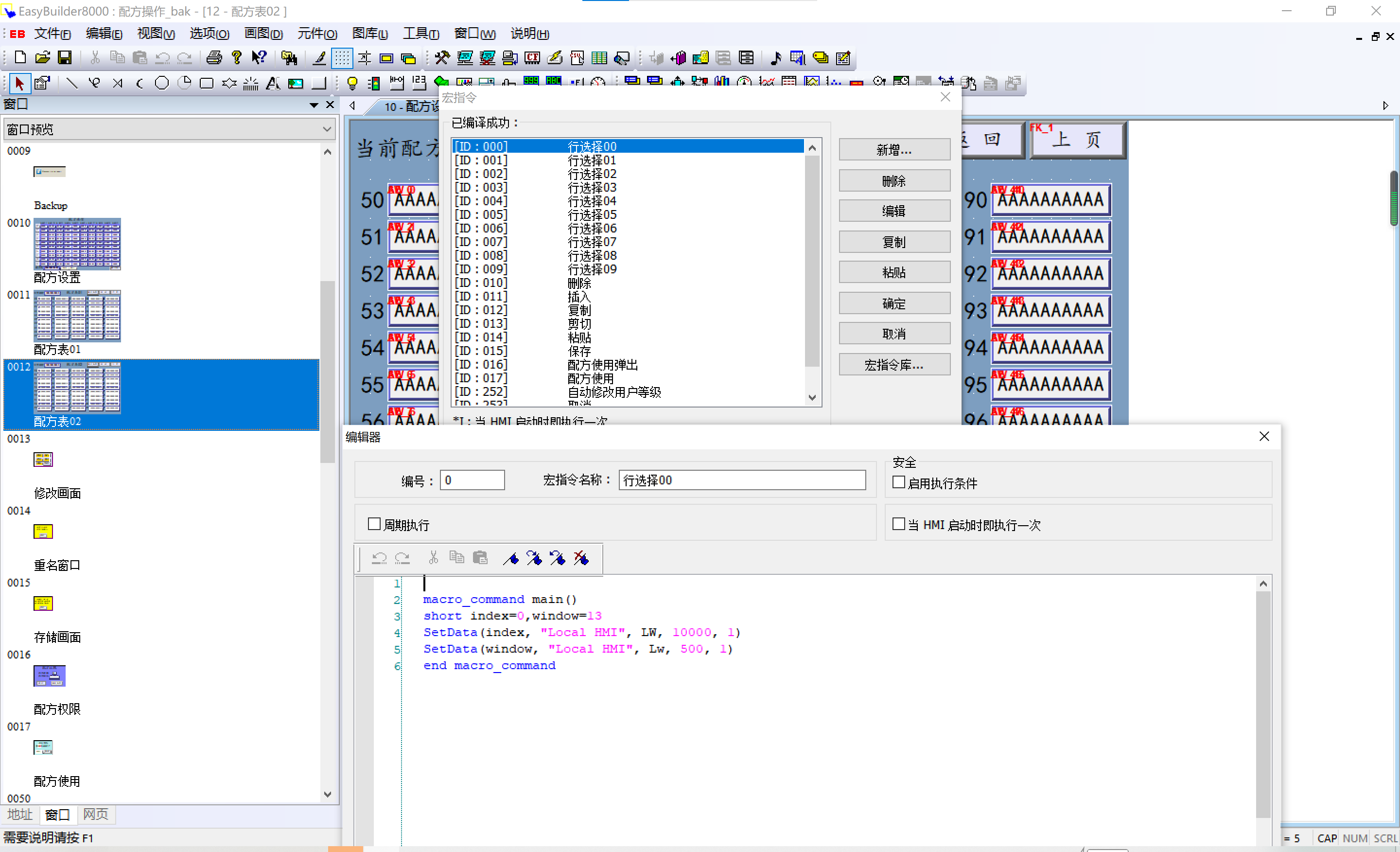Select the arrow pointer tool
This screenshot has height=852, width=1400.
pos(20,84)
